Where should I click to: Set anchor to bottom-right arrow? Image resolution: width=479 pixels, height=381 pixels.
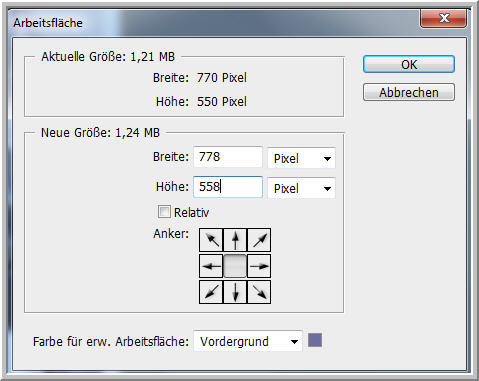(259, 292)
